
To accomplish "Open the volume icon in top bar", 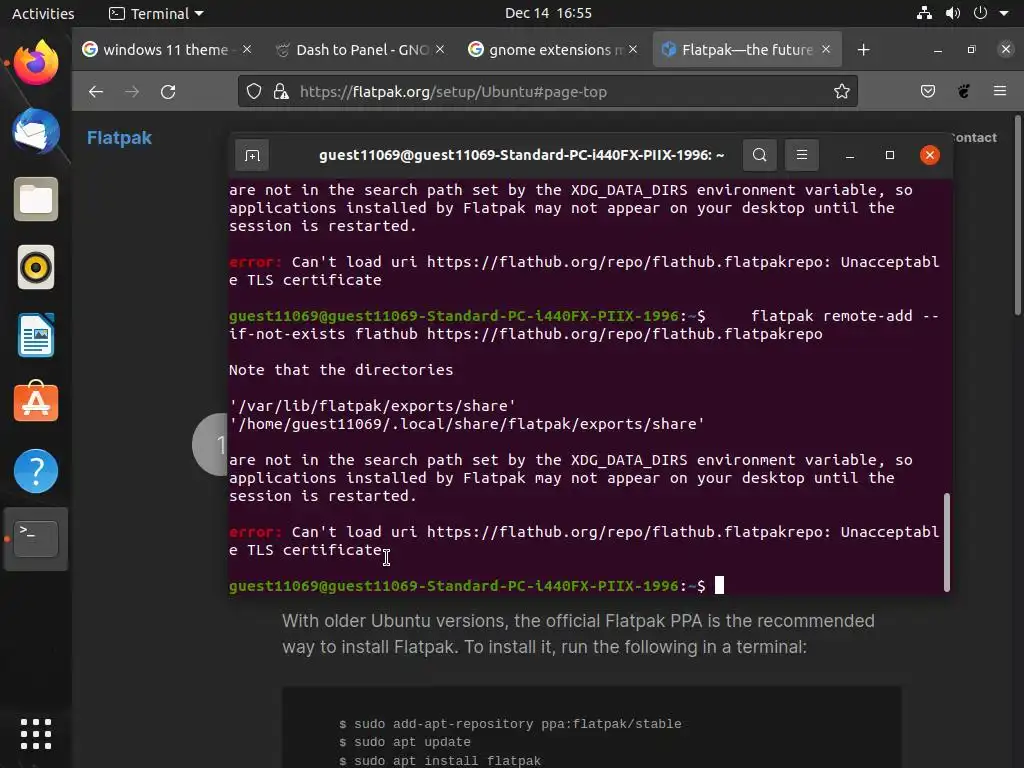I will (x=953, y=13).
